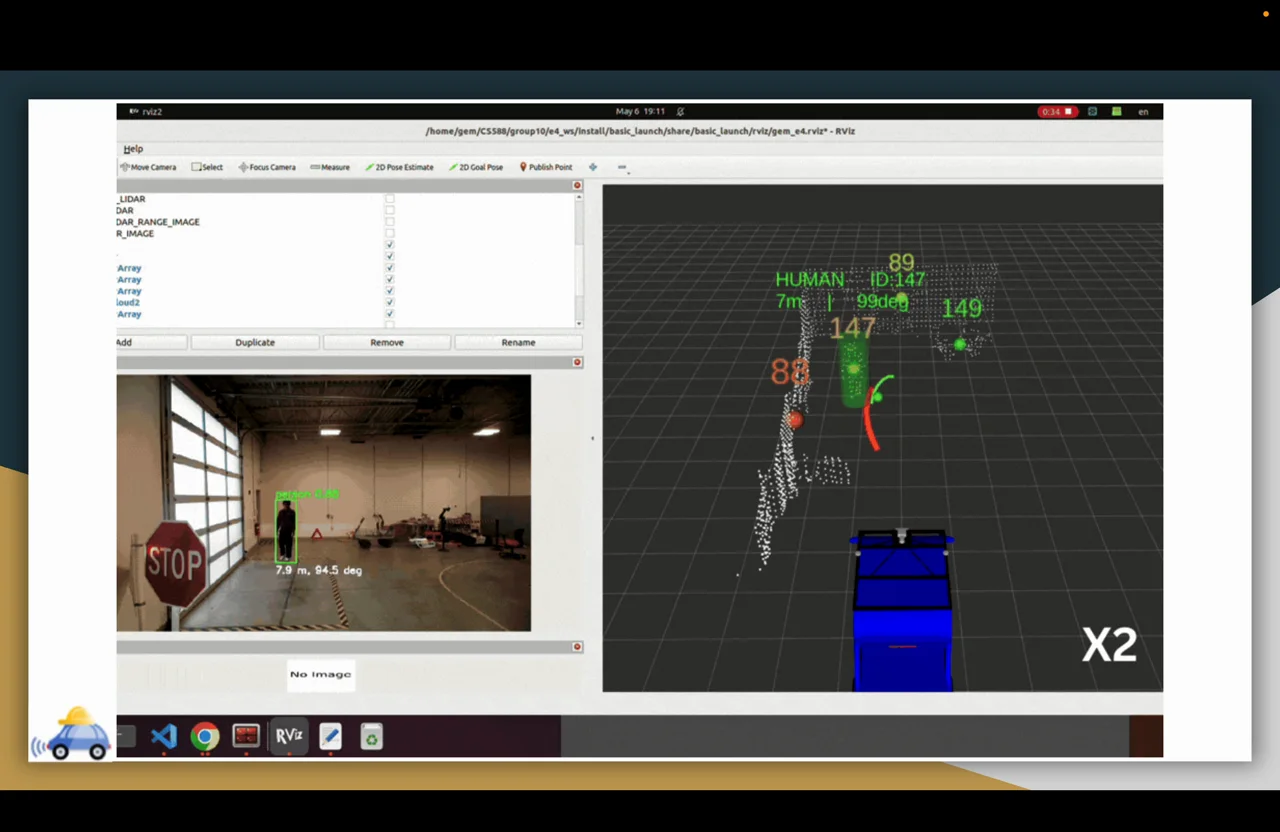Viewport: 1280px width, 832px height.
Task: Enable the _LIDAR display checkbox
Action: point(390,199)
